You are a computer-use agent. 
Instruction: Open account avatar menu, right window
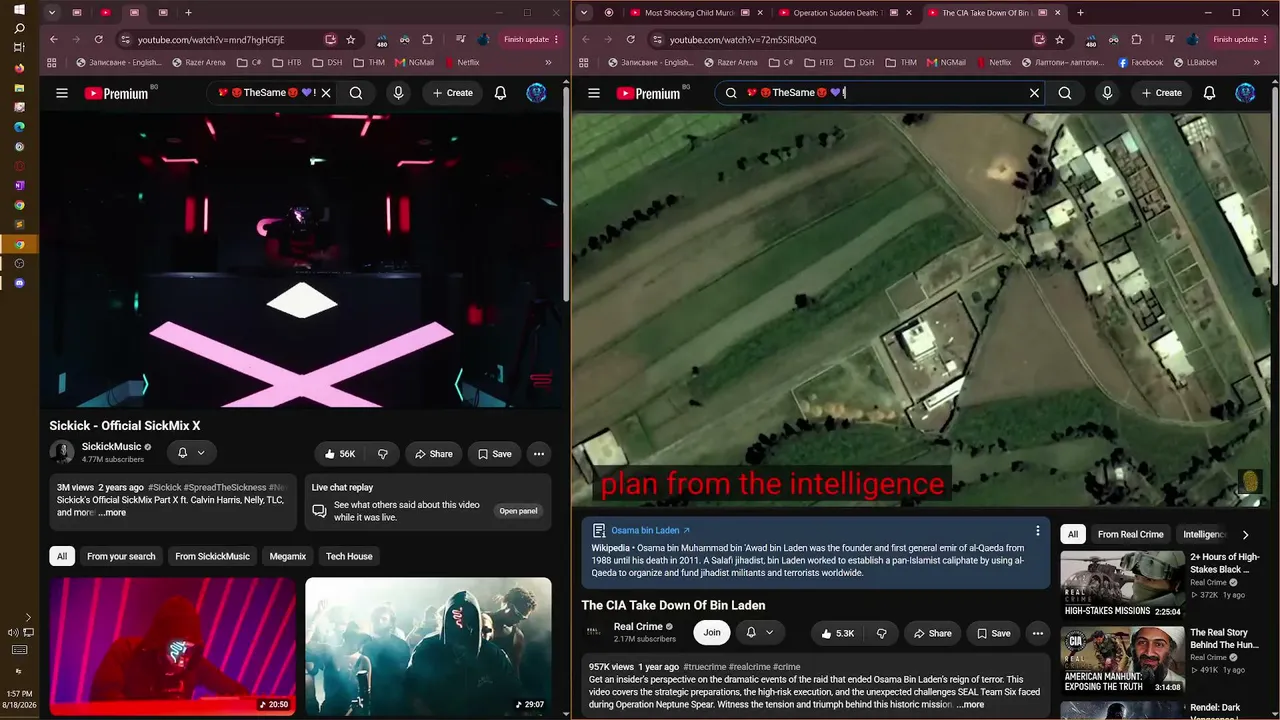[1245, 93]
